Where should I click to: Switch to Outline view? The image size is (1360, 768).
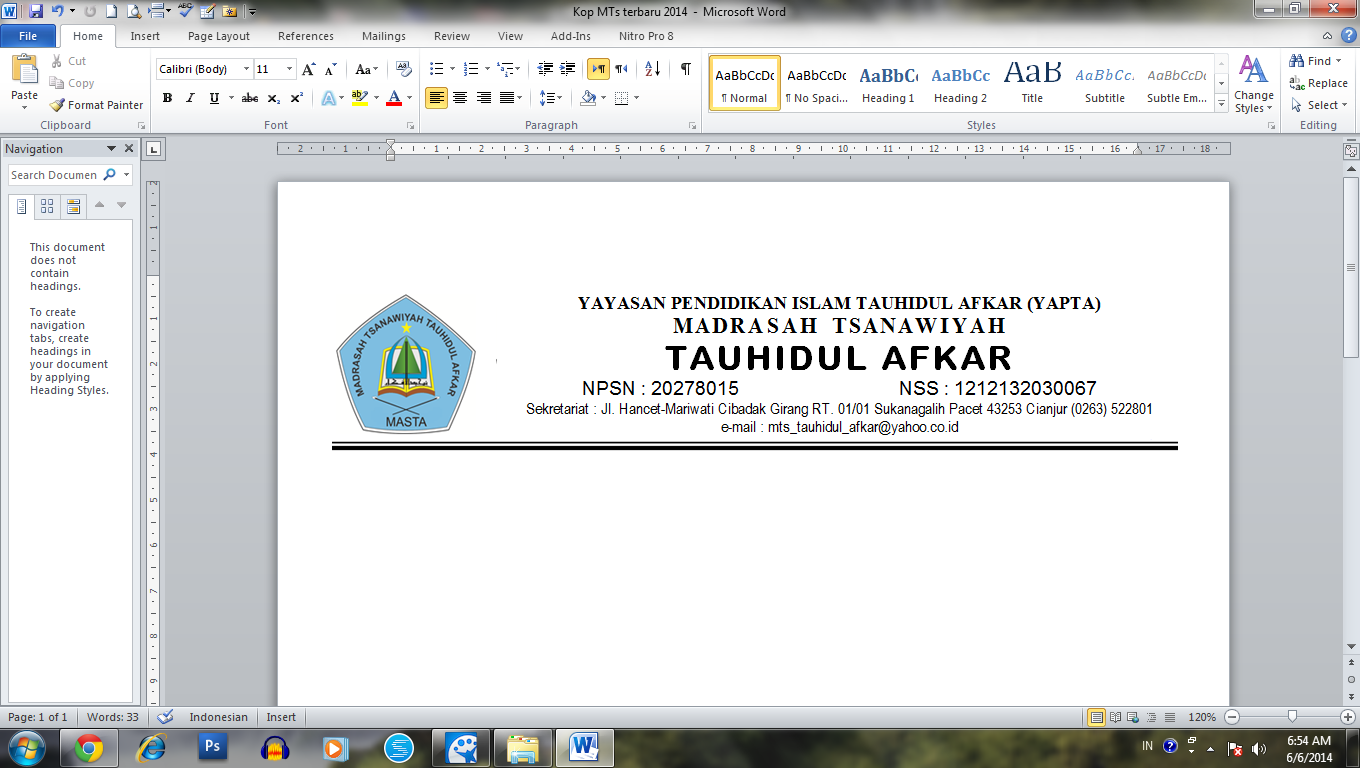pos(1152,717)
